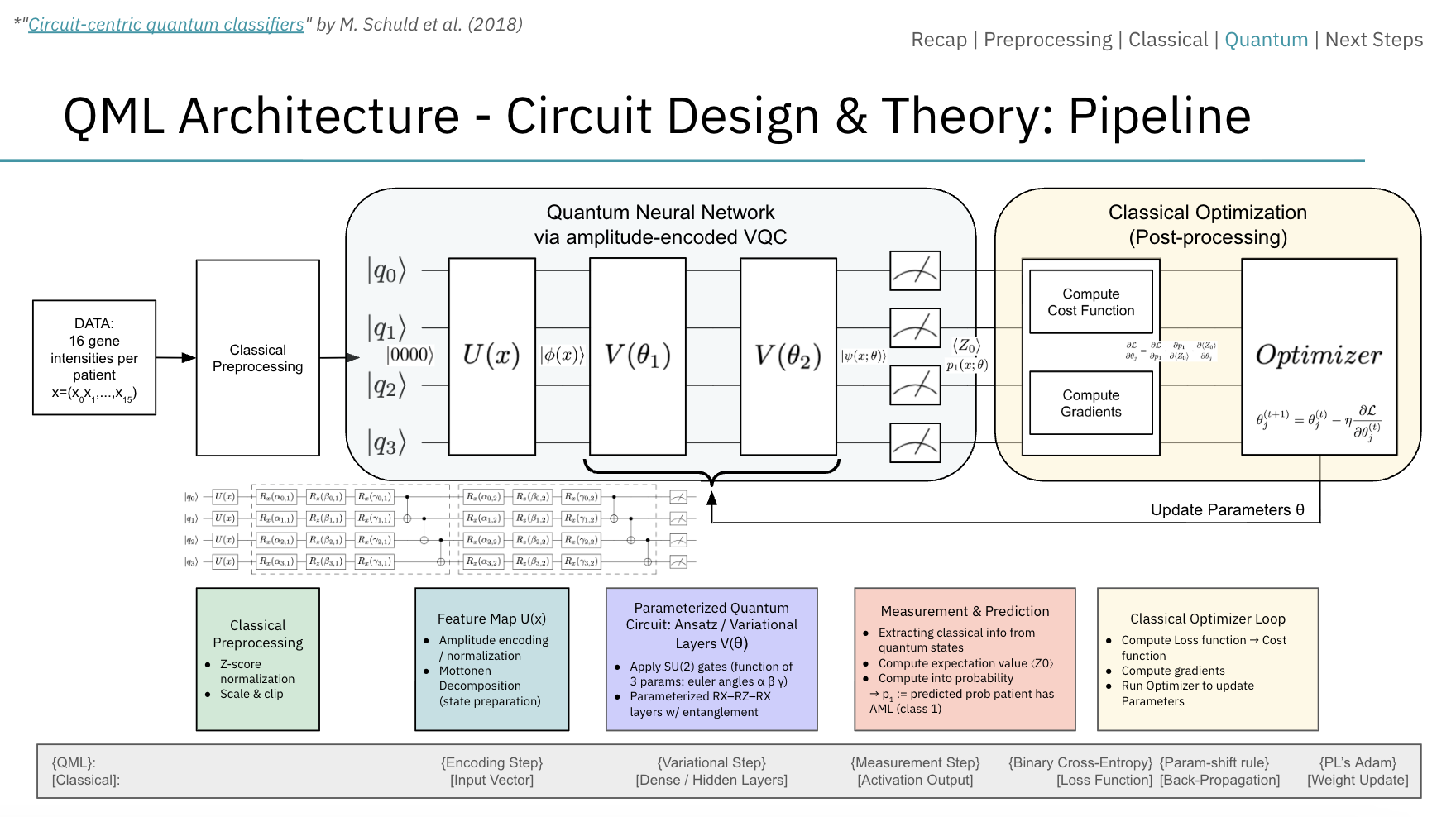This screenshot has height=817, width=1456.
Task: Go to the Recap section tab
Action: click(939, 40)
